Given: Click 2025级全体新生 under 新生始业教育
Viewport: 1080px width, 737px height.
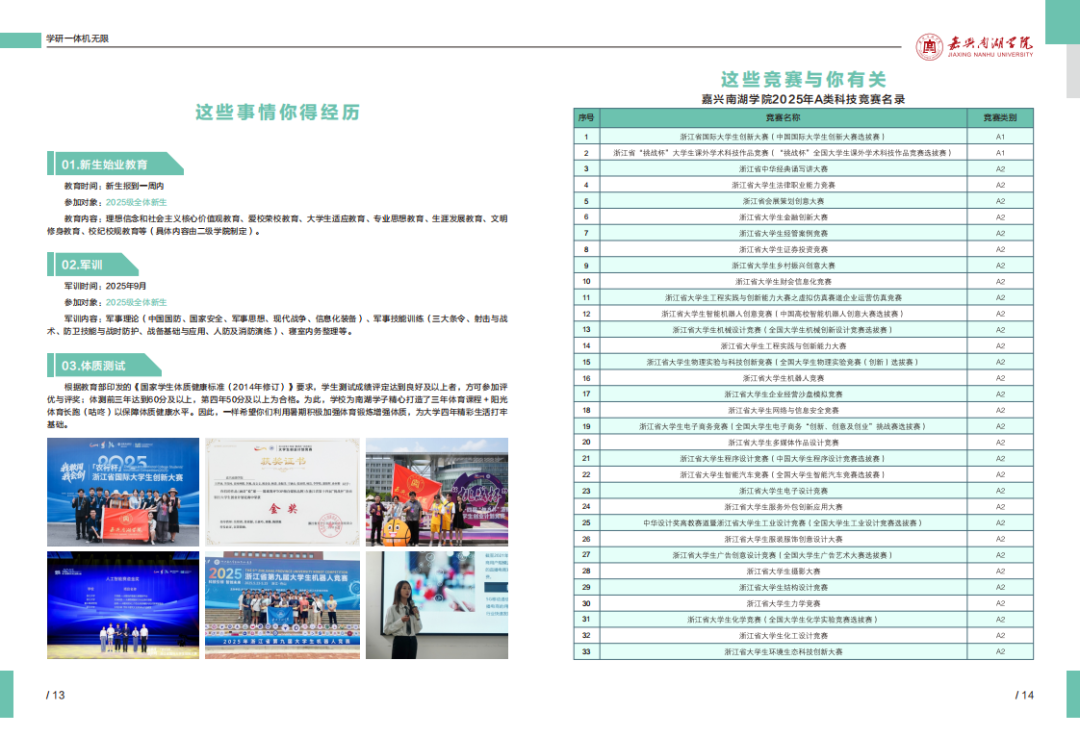Looking at the screenshot, I should pos(136,203).
